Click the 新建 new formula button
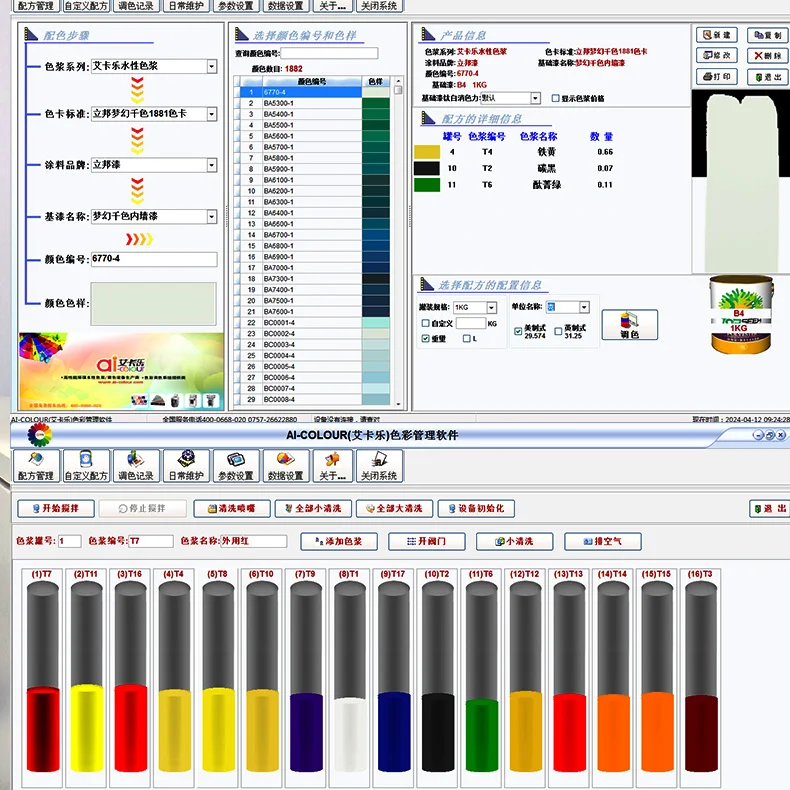Viewport: 790px width, 790px height. (x=716, y=35)
